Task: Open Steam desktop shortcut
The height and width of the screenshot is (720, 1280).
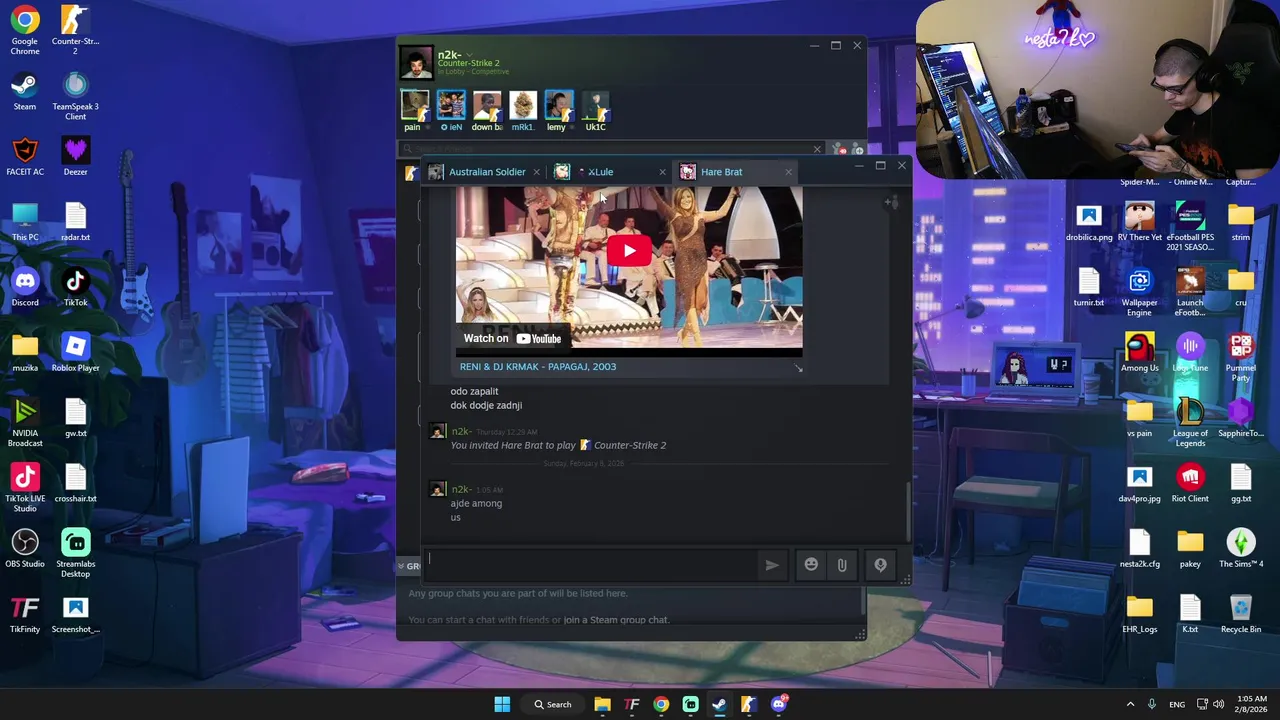Action: [25, 92]
